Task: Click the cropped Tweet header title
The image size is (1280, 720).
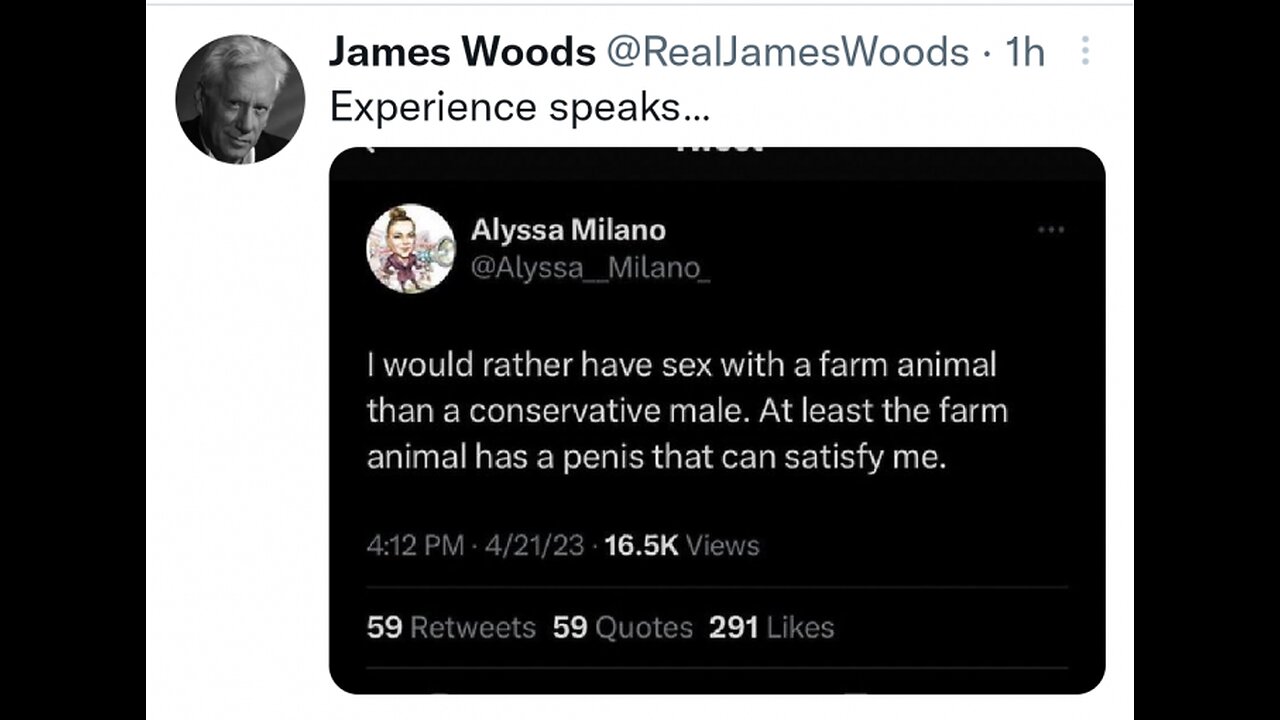Action: point(718,150)
